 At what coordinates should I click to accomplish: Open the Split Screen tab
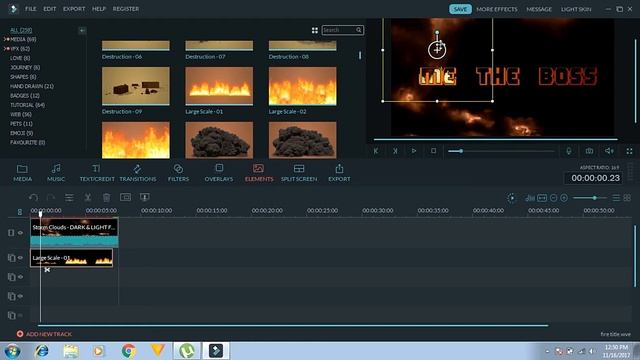click(299, 173)
